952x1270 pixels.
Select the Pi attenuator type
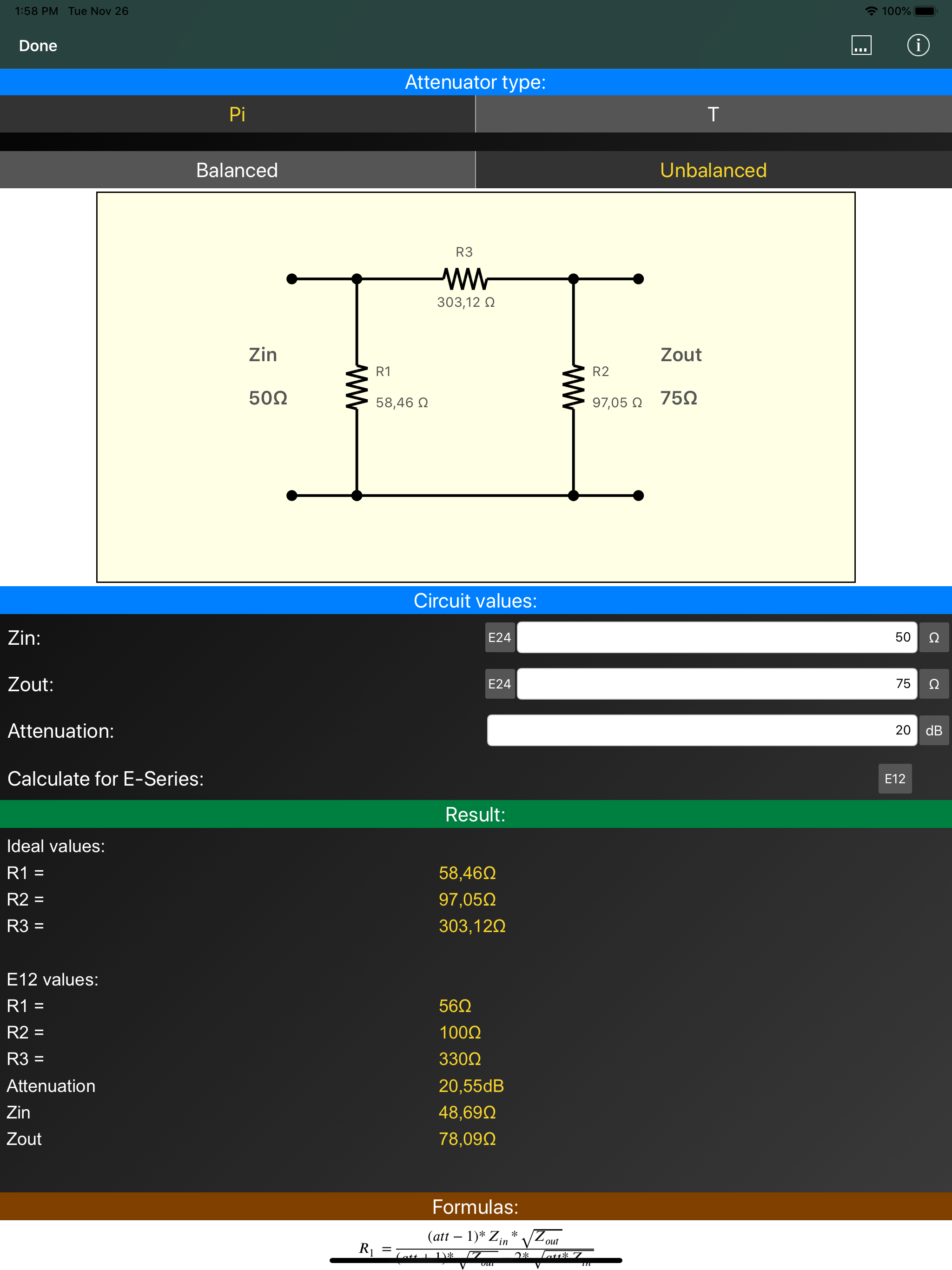click(x=237, y=114)
